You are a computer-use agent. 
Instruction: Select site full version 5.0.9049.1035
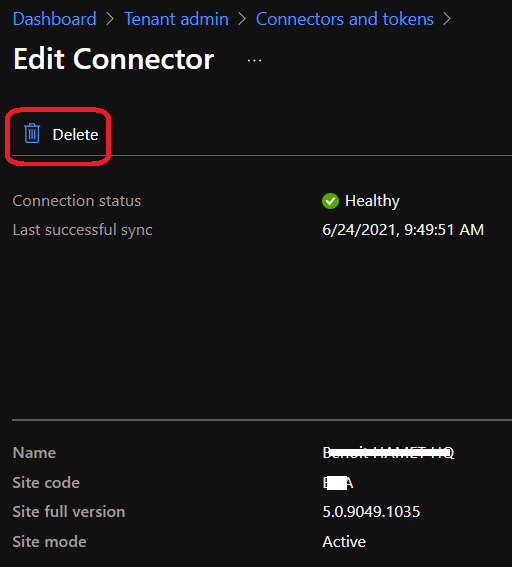click(371, 512)
